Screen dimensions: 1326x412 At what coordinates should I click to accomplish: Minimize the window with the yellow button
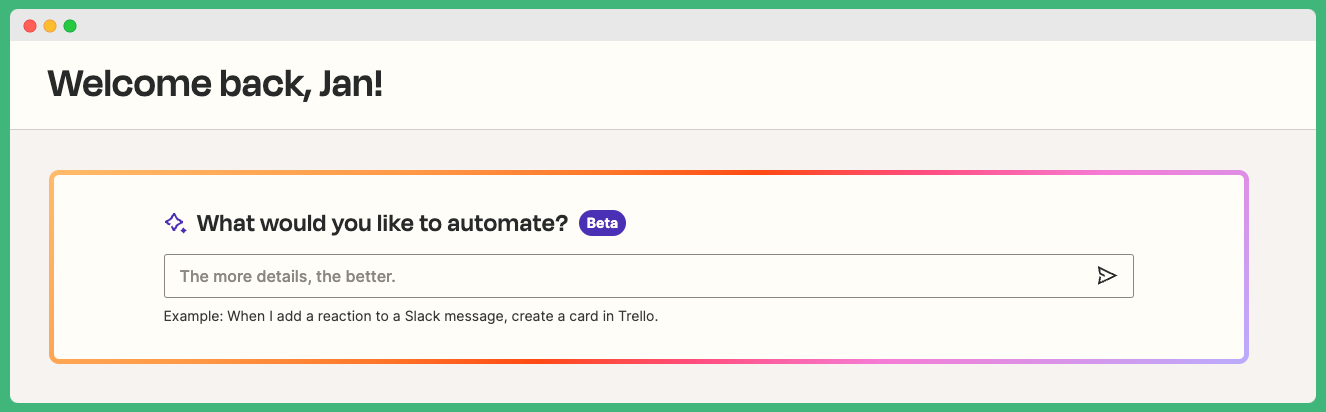click(x=50, y=26)
